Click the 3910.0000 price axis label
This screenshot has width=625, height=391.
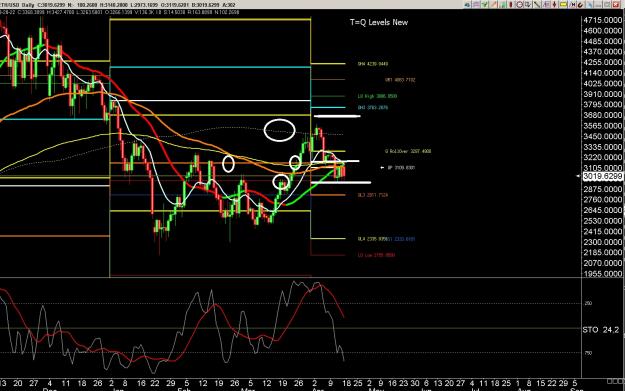[x=602, y=94]
